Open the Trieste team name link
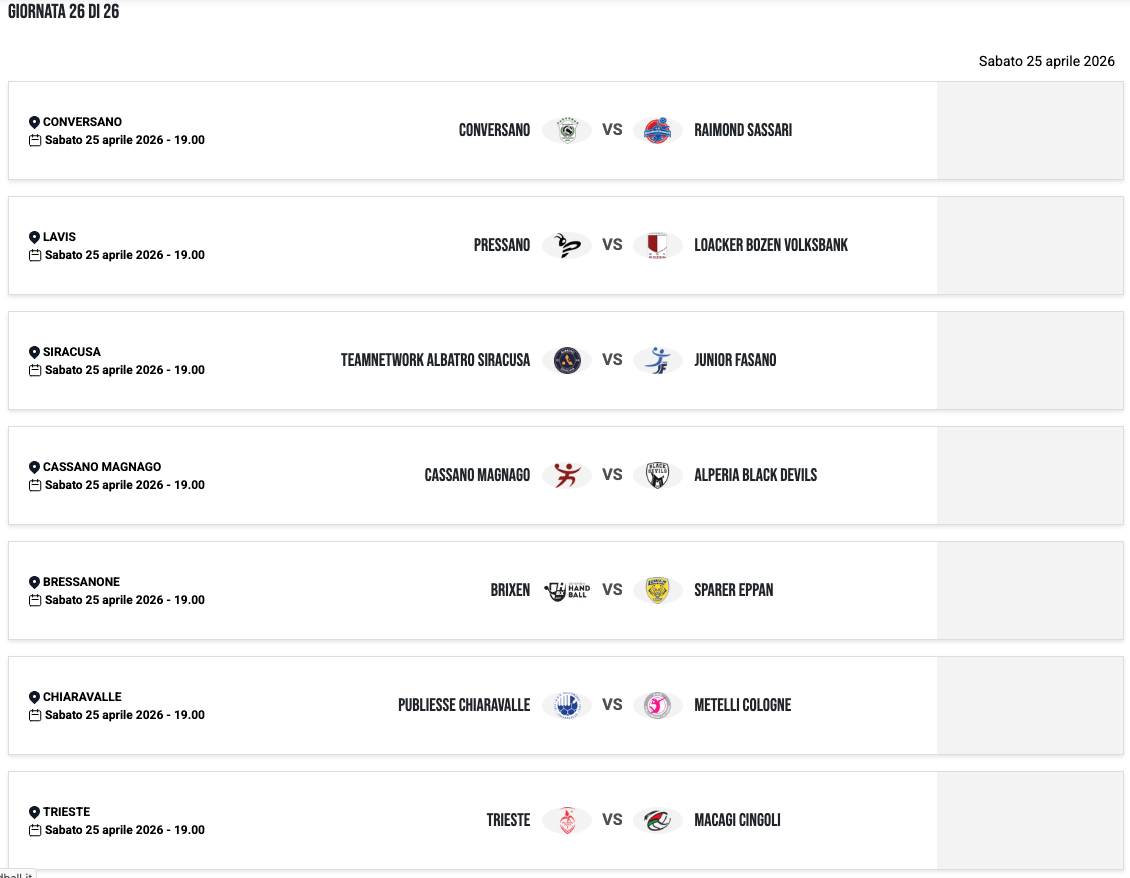 point(508,821)
